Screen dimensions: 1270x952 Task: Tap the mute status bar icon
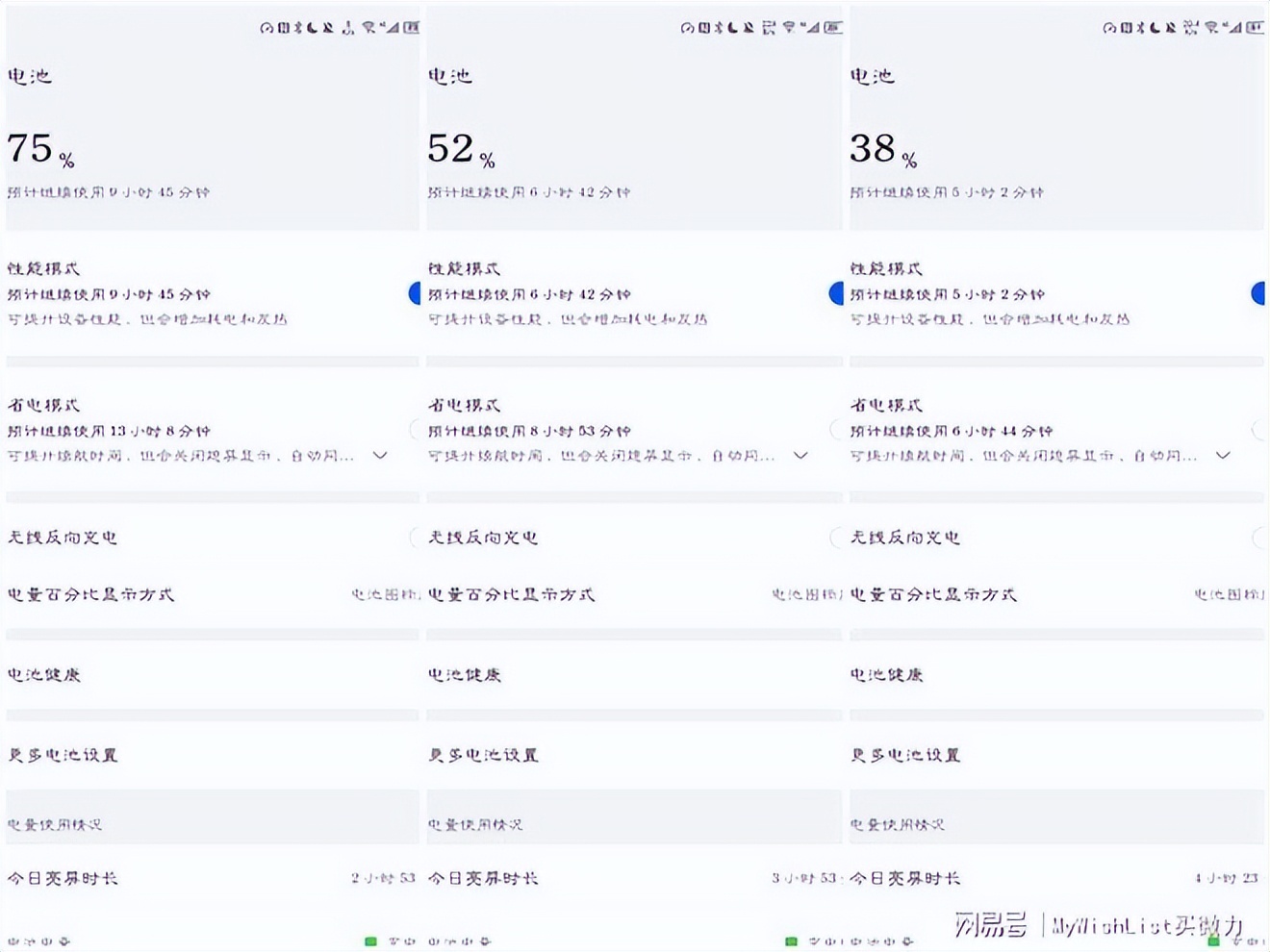click(x=328, y=29)
